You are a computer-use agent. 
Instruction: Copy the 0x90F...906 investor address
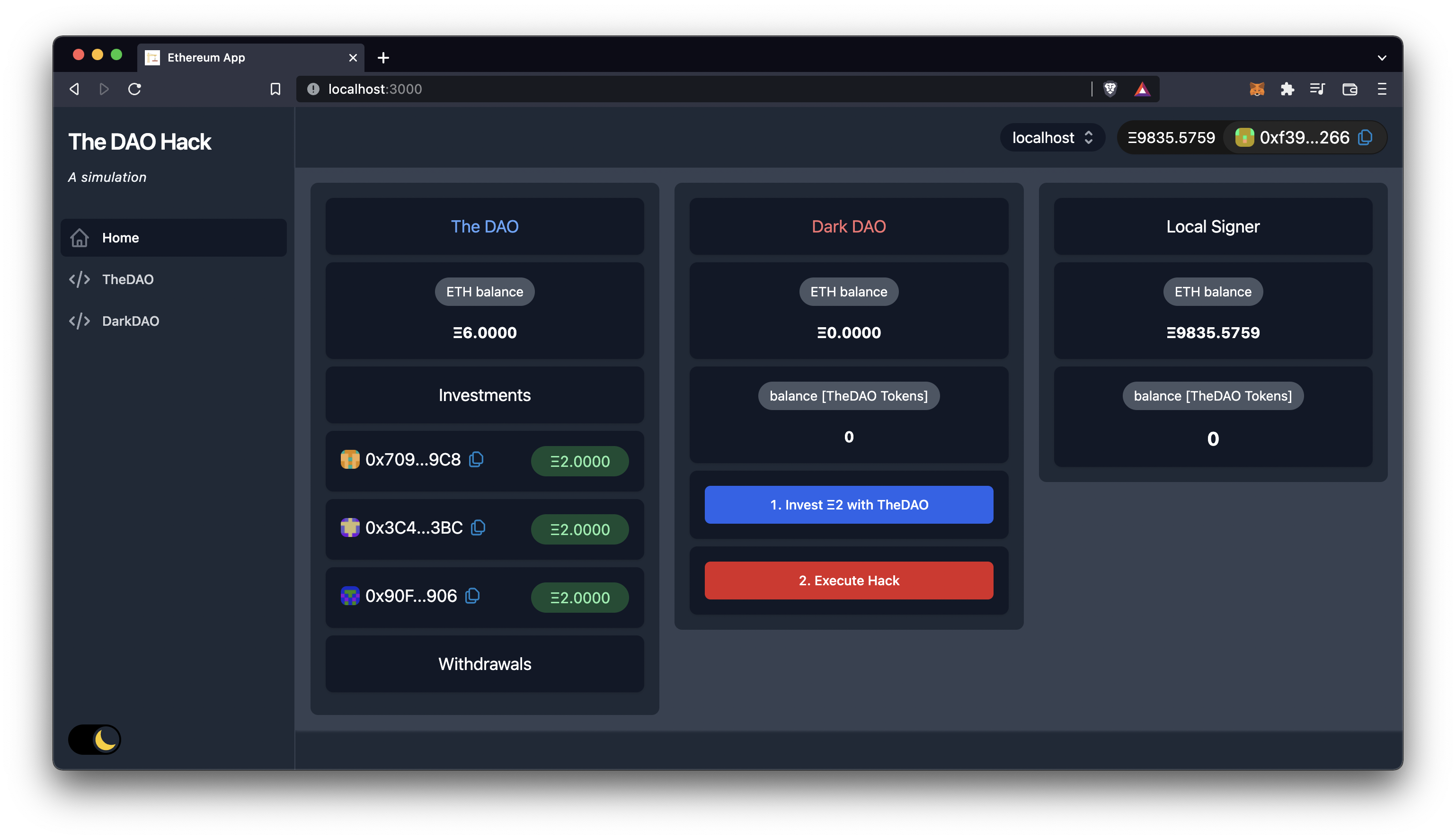472,595
